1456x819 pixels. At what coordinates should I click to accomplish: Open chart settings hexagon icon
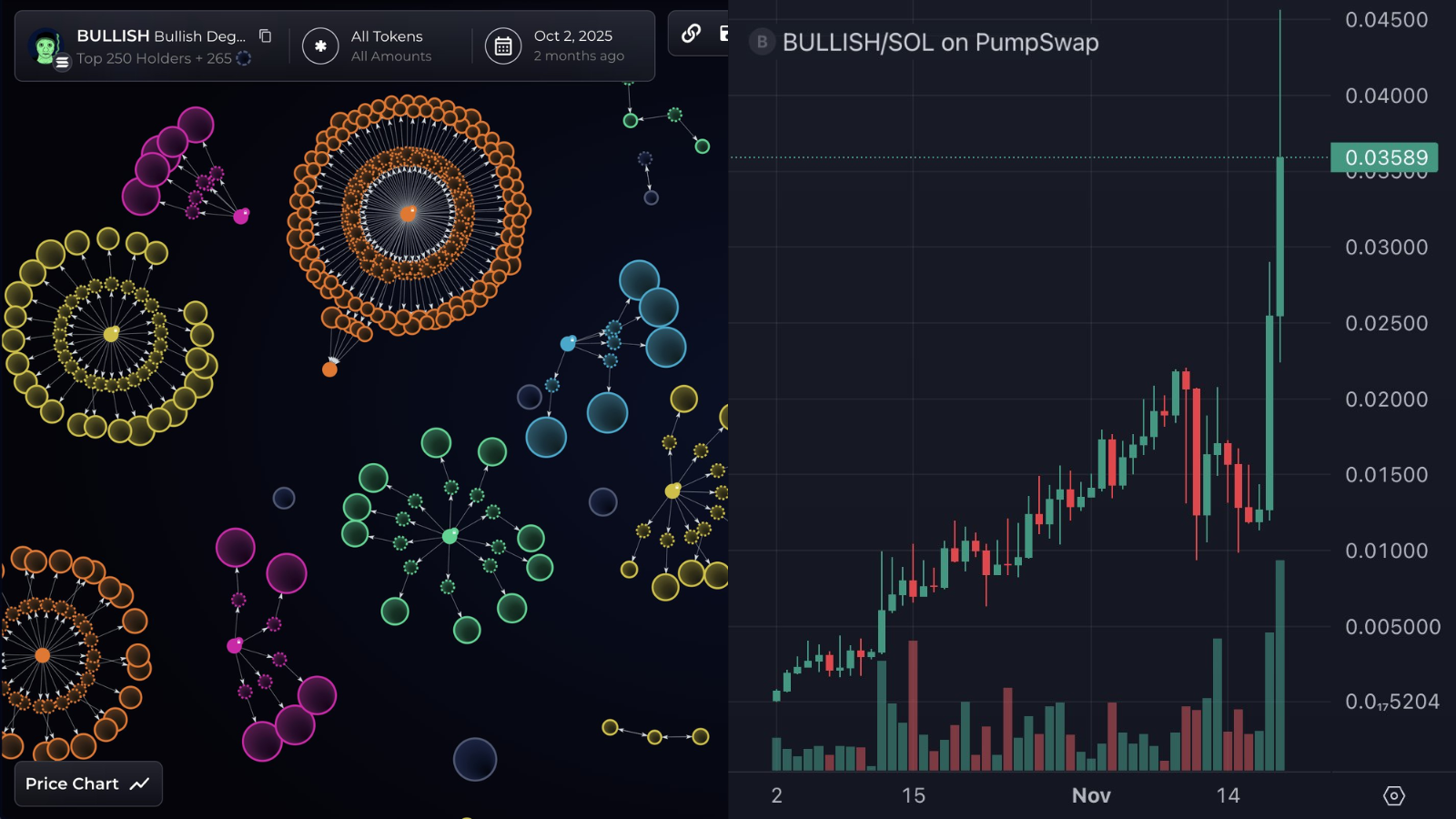tap(1393, 796)
